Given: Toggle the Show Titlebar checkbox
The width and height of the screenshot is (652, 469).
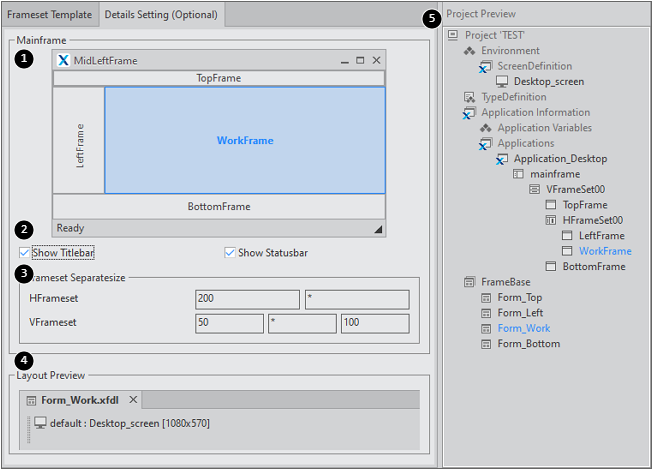Looking at the screenshot, I should coord(25,252).
